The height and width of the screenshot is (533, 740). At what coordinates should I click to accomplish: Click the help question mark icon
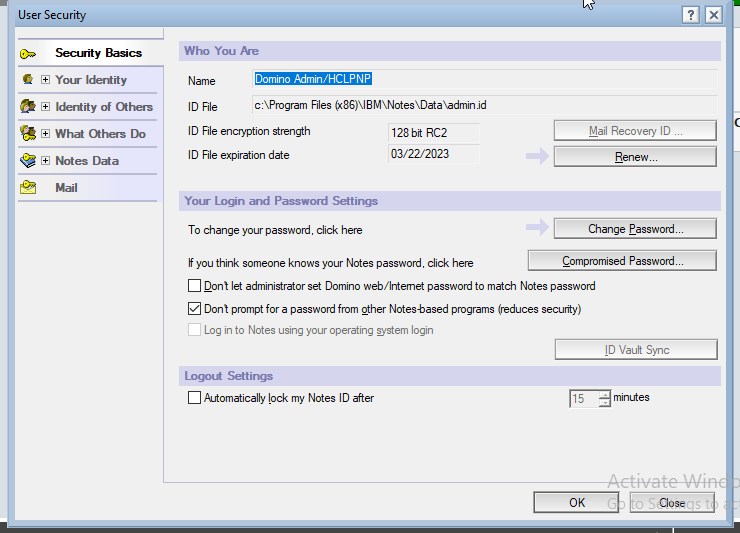point(690,15)
